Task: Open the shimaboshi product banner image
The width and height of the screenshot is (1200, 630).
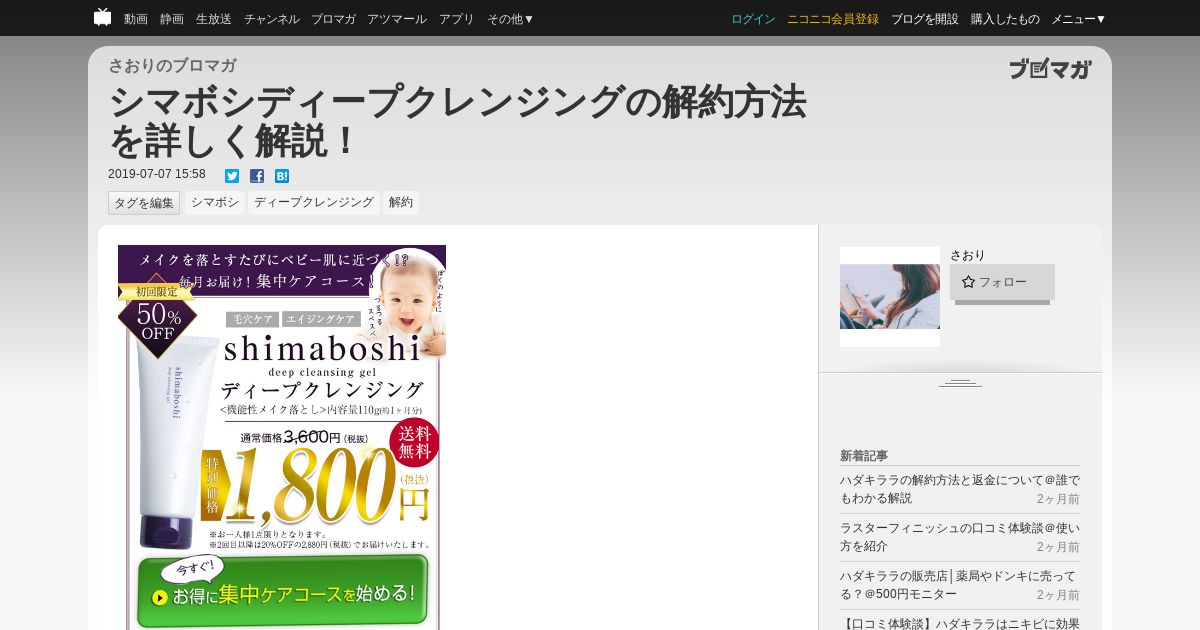Action: [282, 437]
